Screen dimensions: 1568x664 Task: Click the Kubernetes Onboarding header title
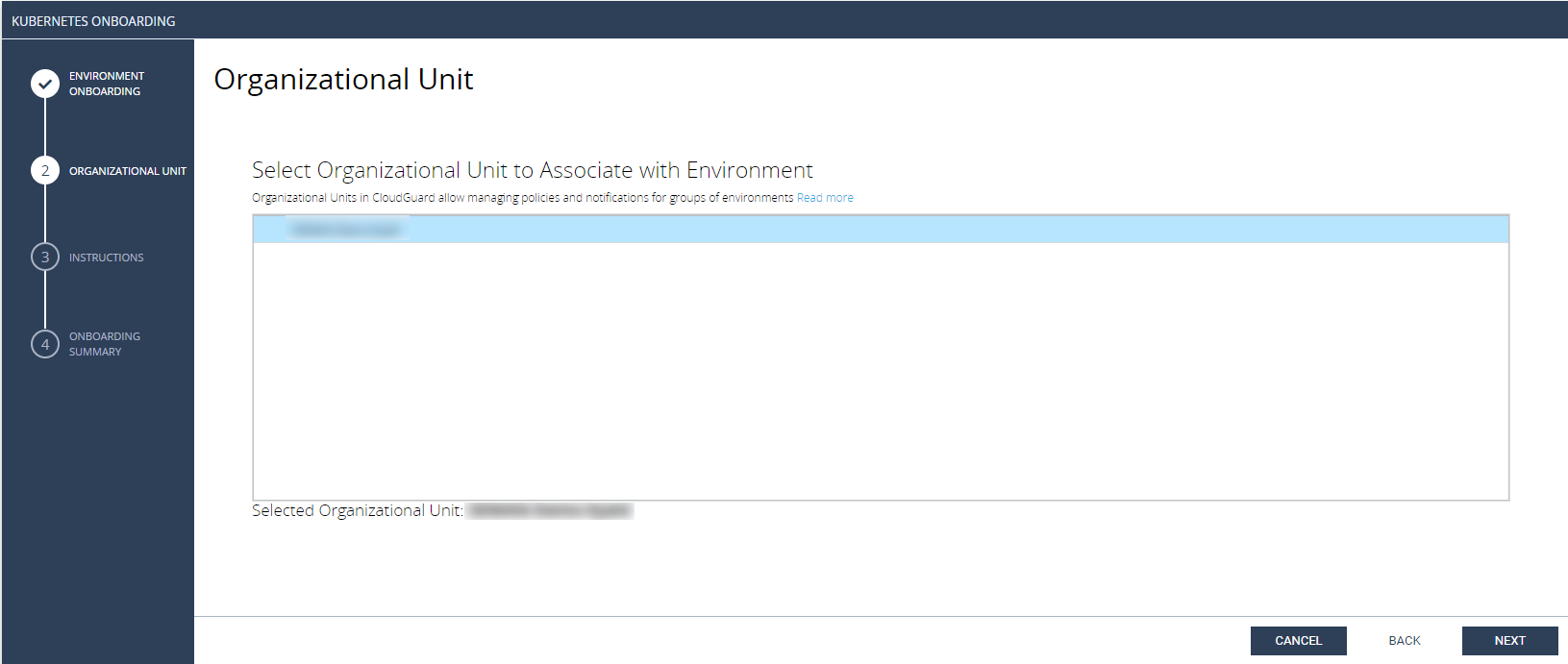pos(93,21)
